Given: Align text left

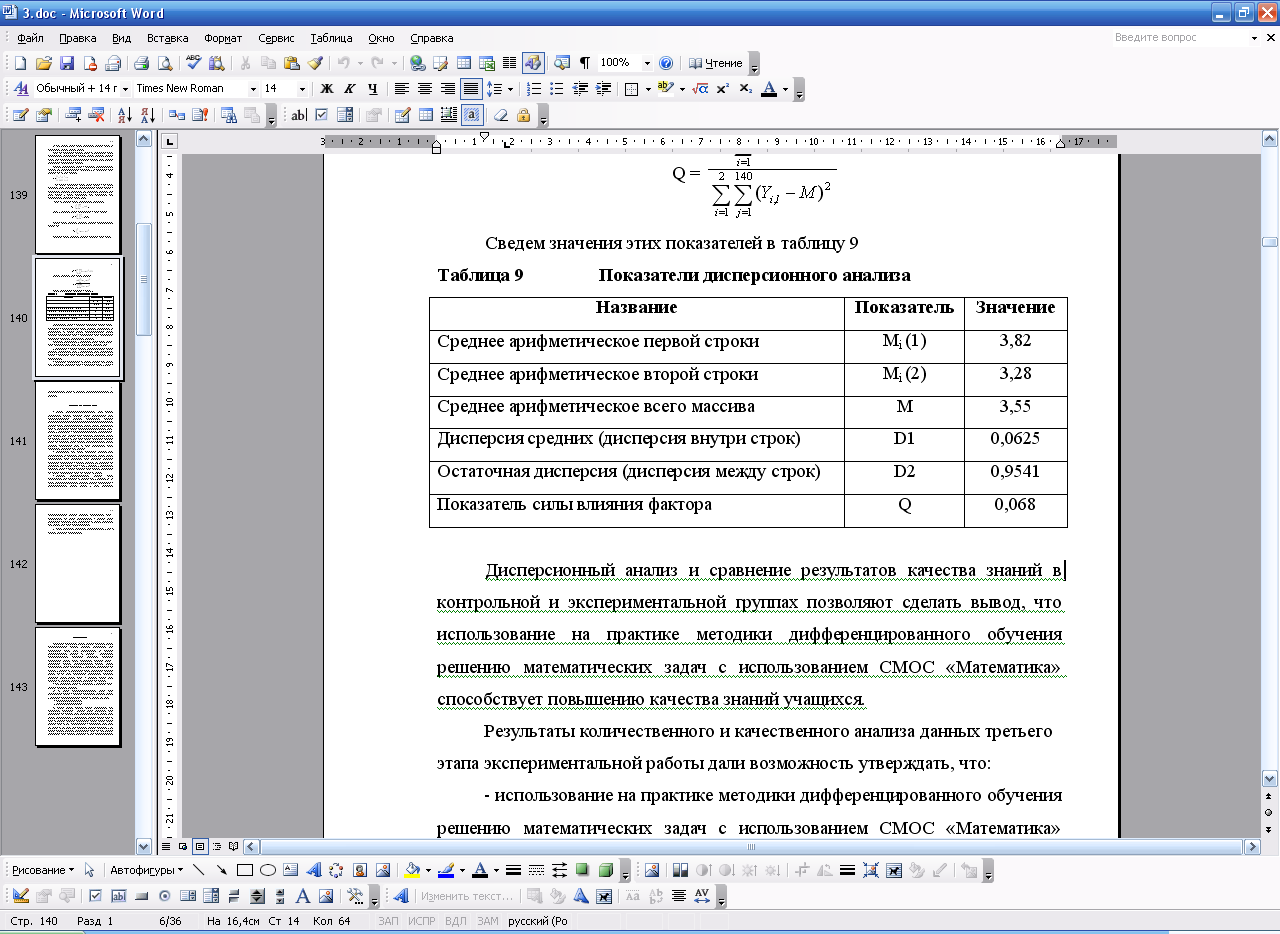Looking at the screenshot, I should pos(401,88).
